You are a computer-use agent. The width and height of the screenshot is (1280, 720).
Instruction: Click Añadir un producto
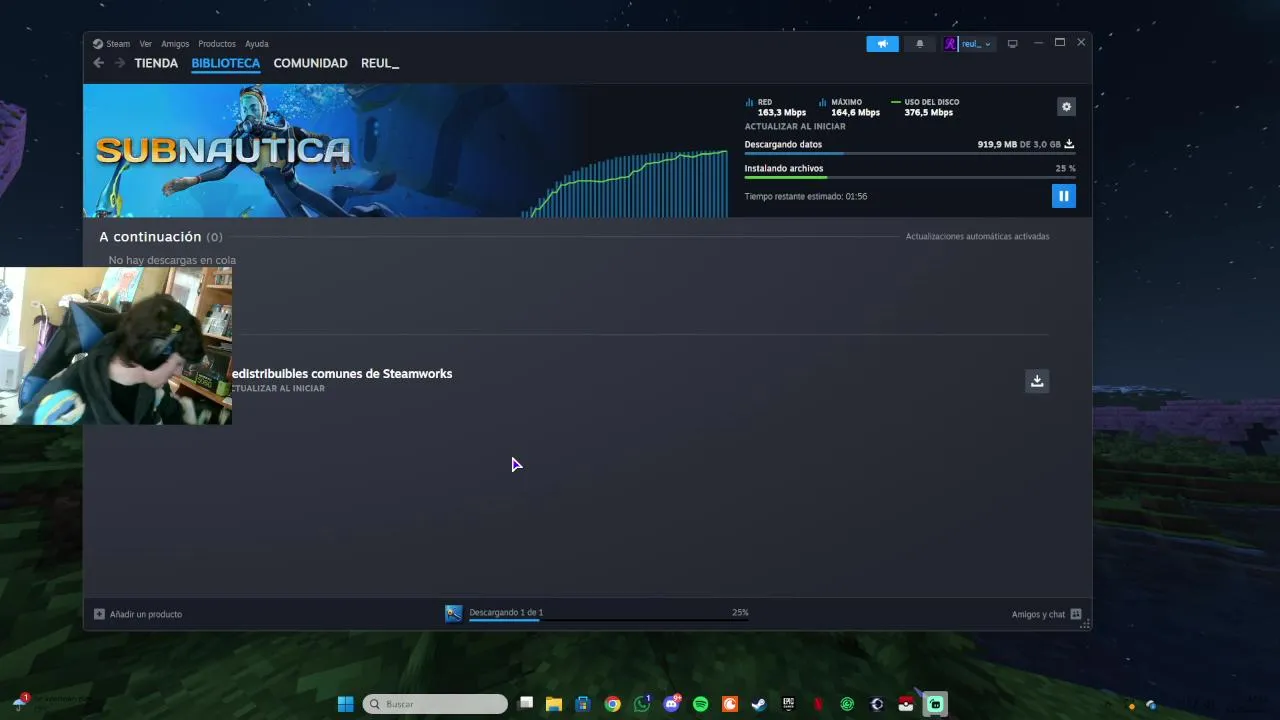point(146,614)
